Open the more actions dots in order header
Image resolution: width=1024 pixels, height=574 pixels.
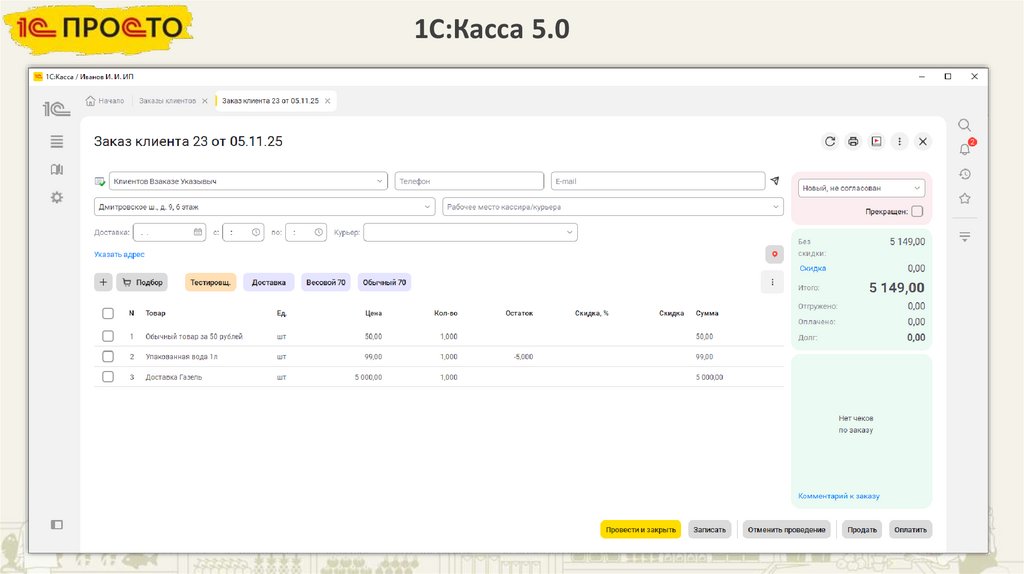(x=899, y=141)
